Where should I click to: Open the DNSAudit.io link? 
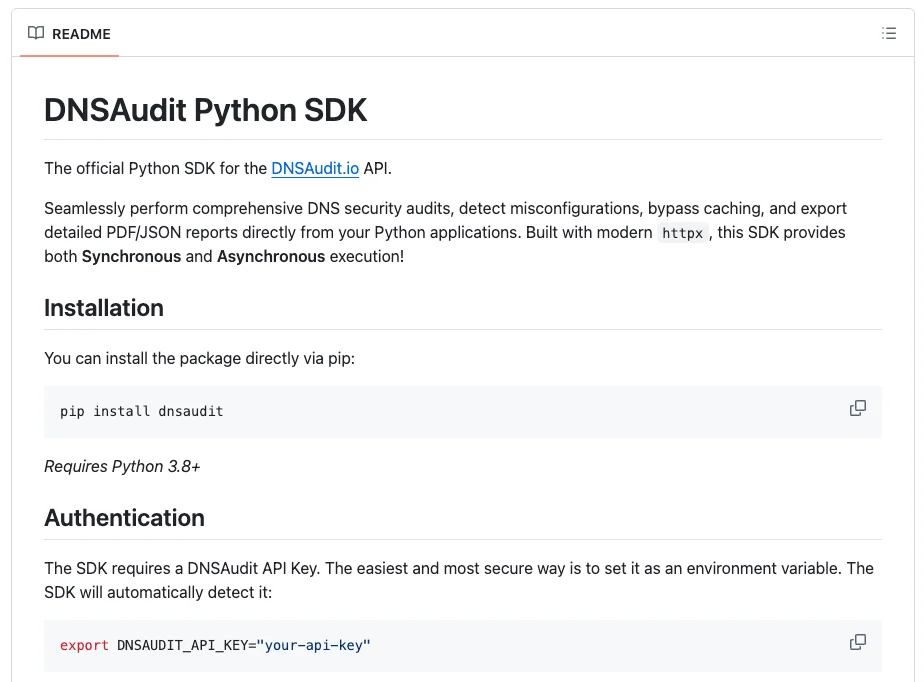[x=315, y=169]
